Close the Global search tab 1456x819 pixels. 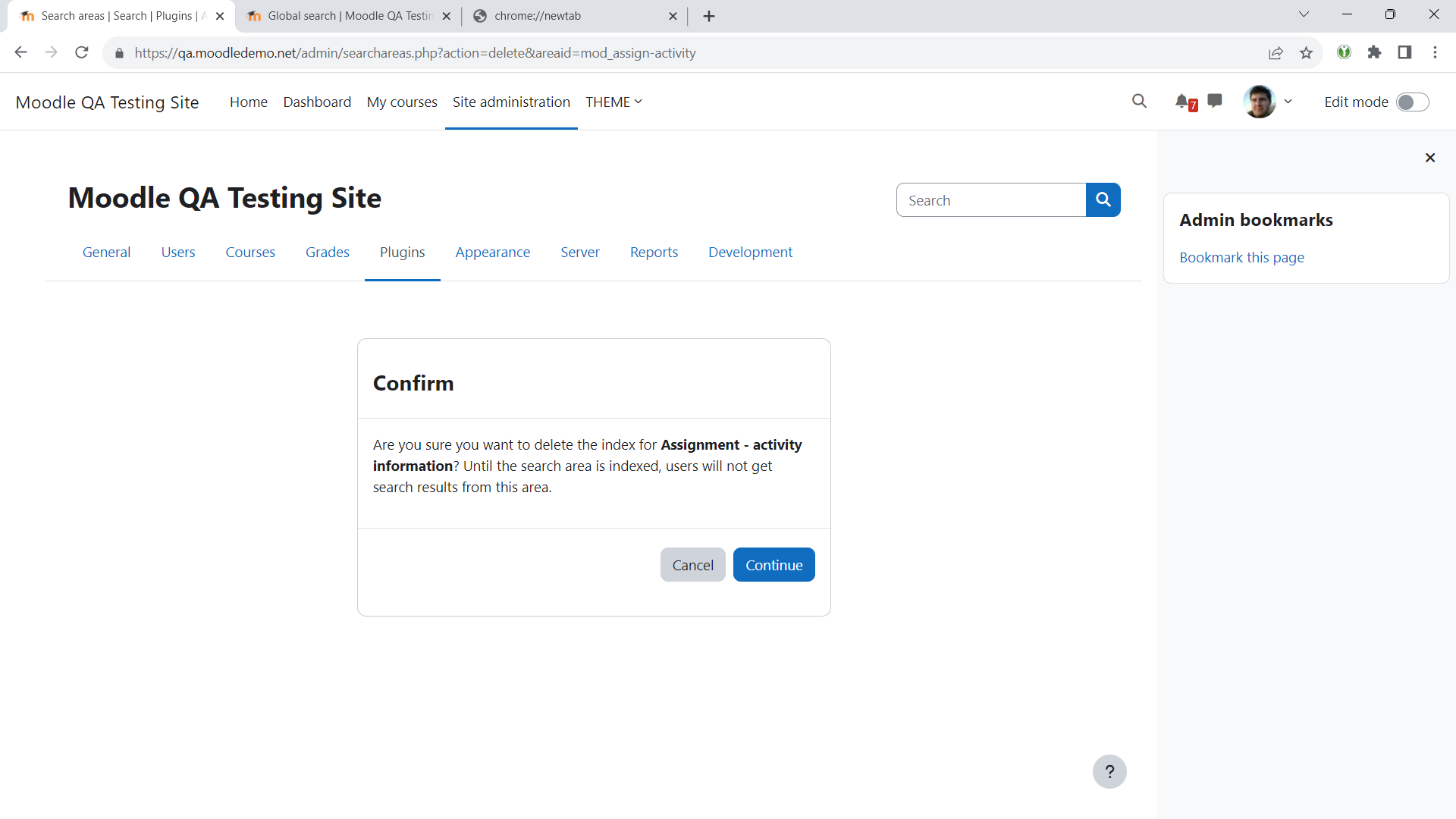(x=446, y=16)
